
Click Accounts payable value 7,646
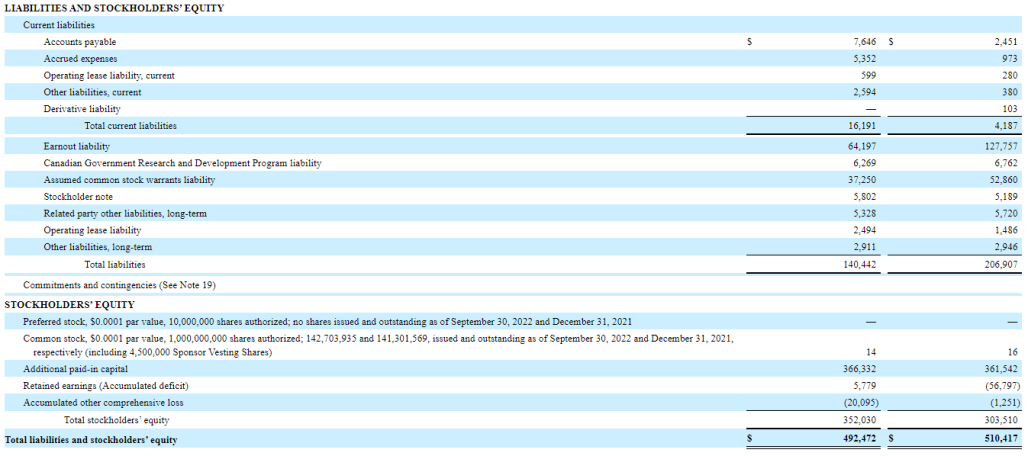coord(864,42)
